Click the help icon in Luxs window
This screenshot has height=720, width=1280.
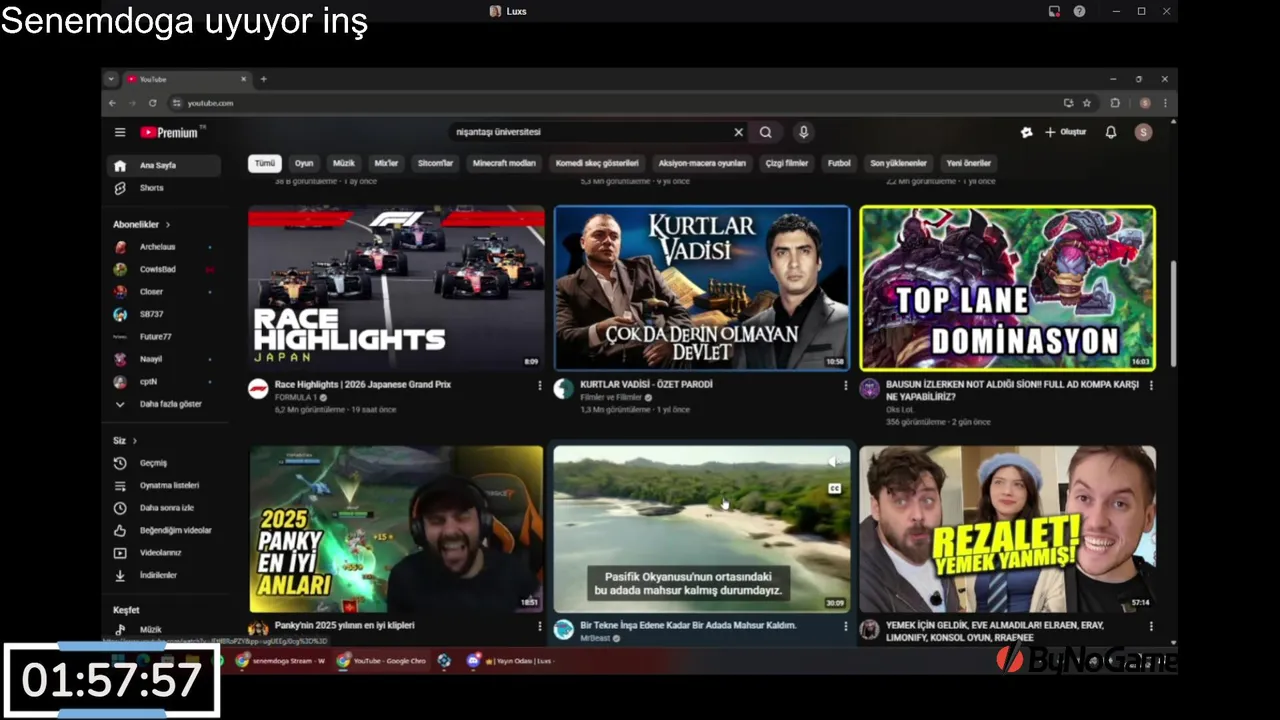coord(1079,11)
